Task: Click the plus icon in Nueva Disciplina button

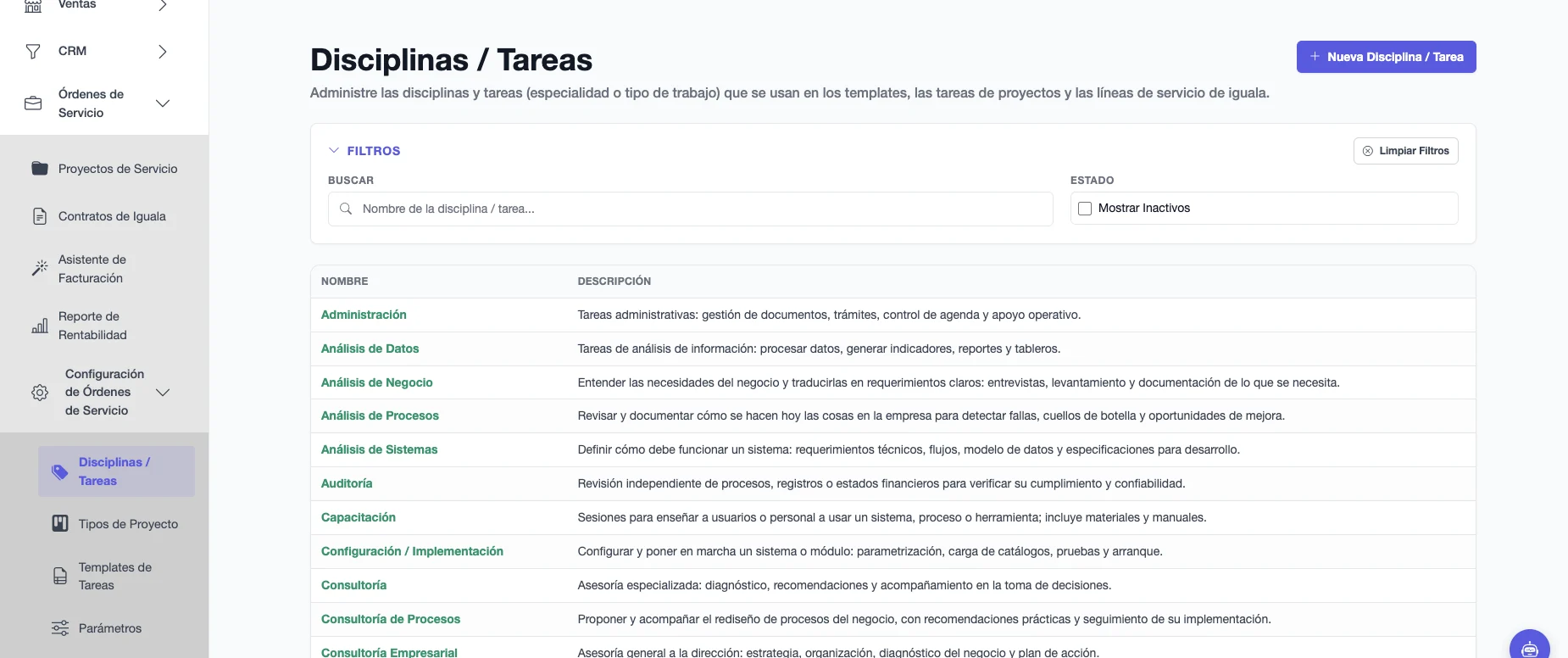Action: coord(1315,57)
